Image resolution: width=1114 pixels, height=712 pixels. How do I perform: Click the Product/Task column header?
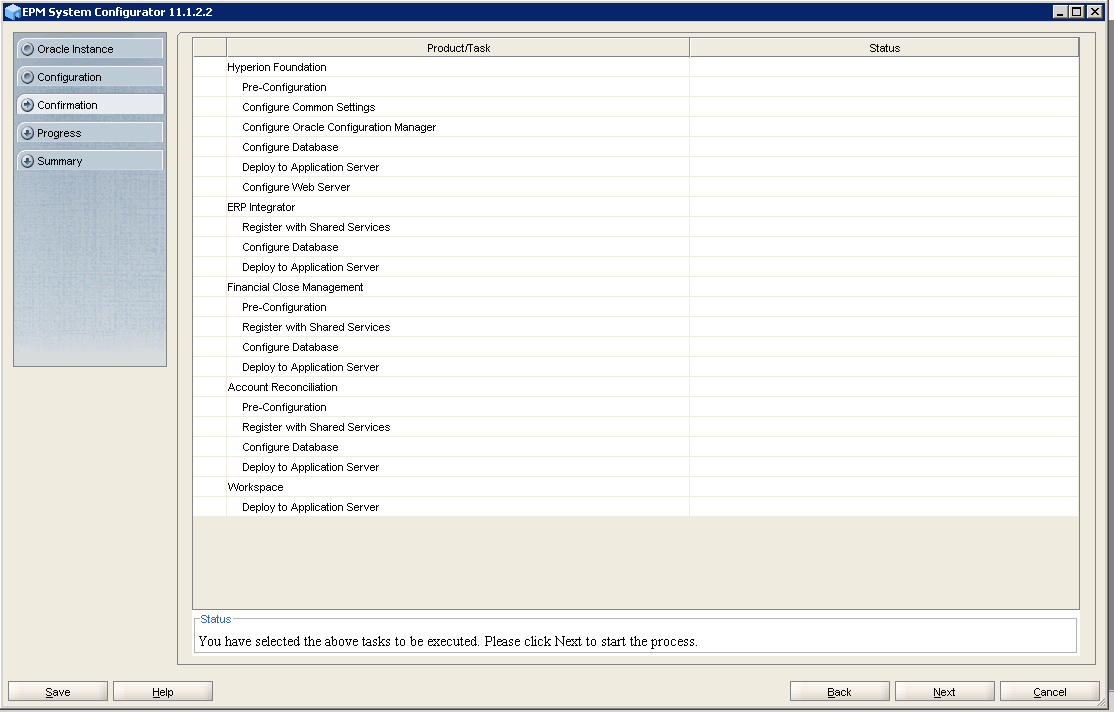[458, 48]
